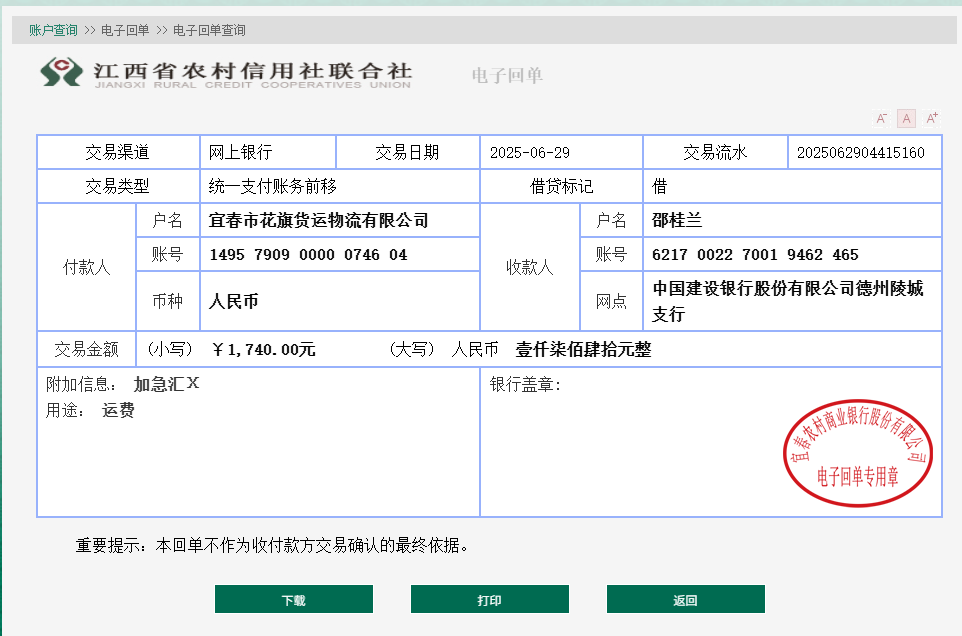Click the 重要提示 notice text
This screenshot has height=636, width=962.
272,545
